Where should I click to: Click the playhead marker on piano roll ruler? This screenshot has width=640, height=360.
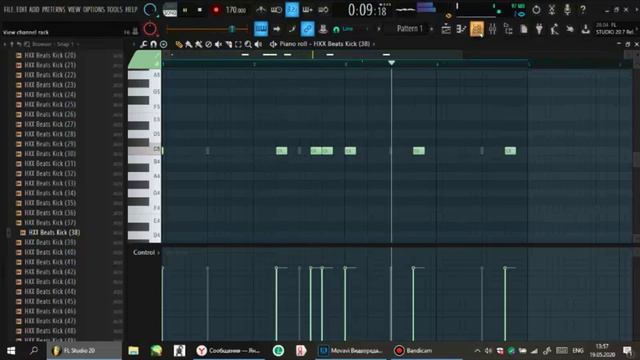click(x=391, y=62)
